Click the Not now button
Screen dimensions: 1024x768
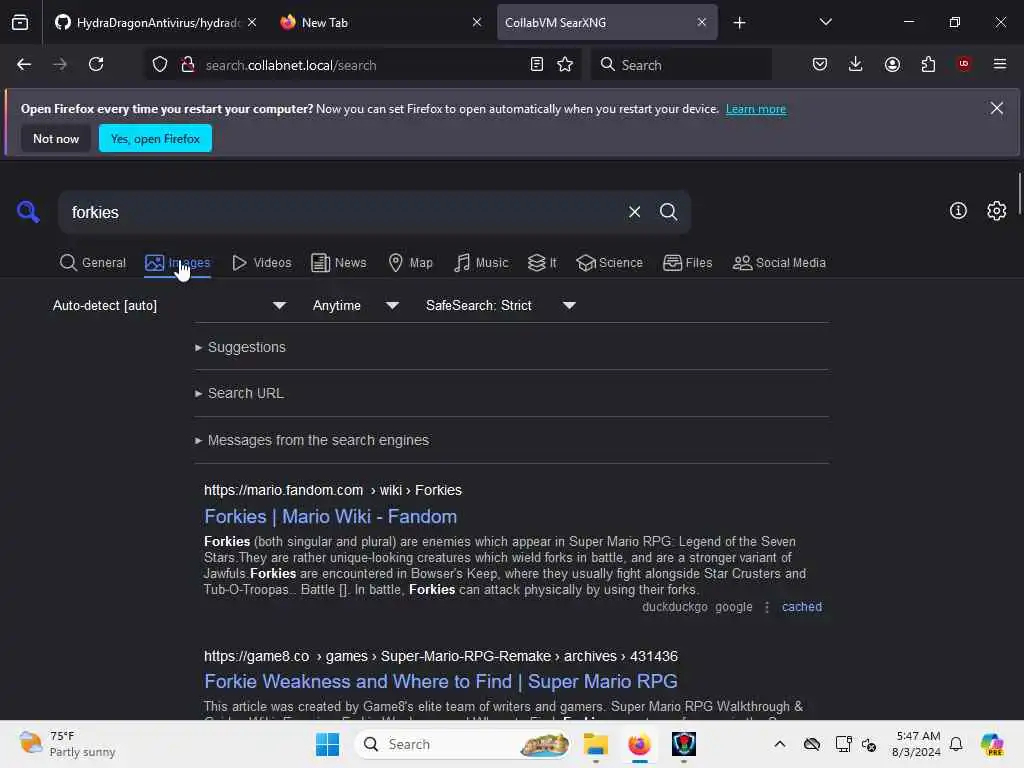56,138
